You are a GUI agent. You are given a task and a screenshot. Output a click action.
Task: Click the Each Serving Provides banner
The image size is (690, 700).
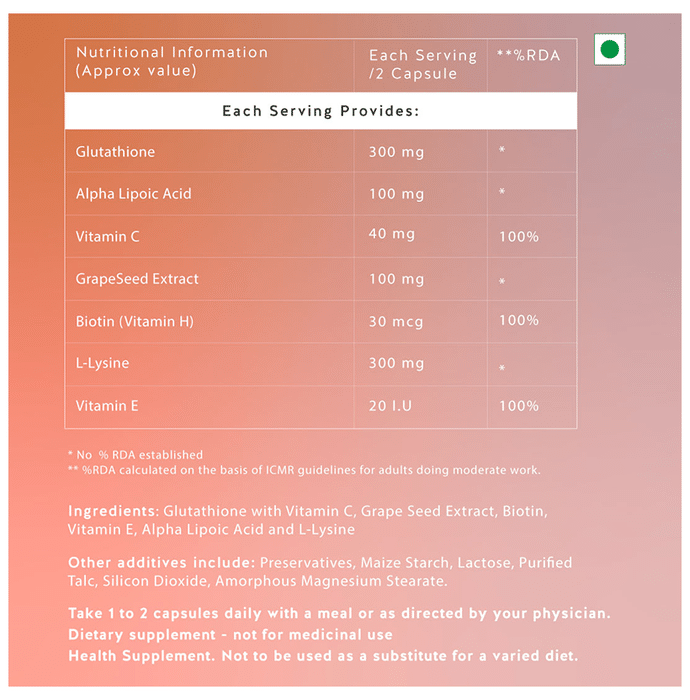pyautogui.click(x=320, y=110)
